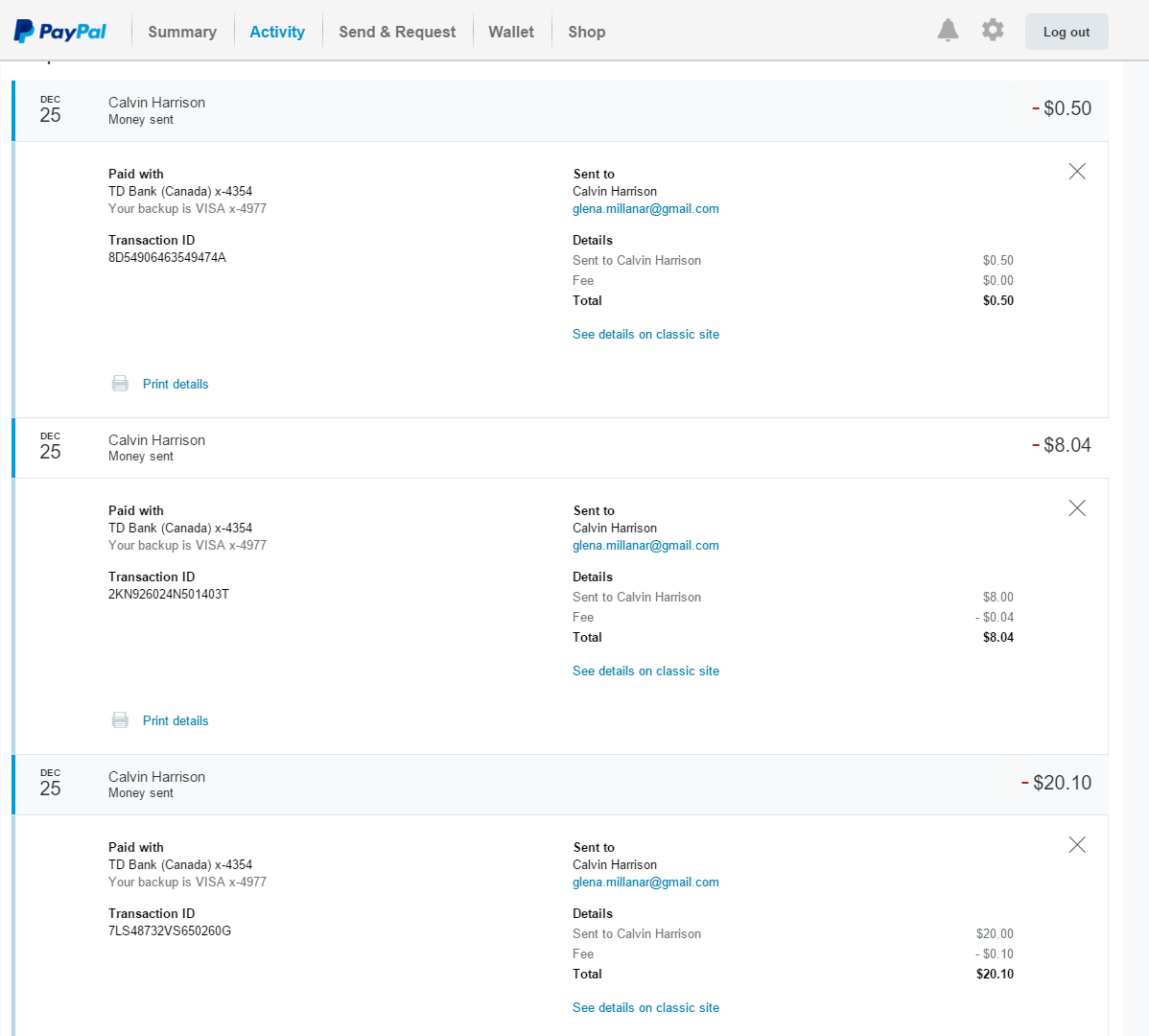The height and width of the screenshot is (1036, 1149).
Task: See classic site details for $0.50 payment
Action: 645,334
